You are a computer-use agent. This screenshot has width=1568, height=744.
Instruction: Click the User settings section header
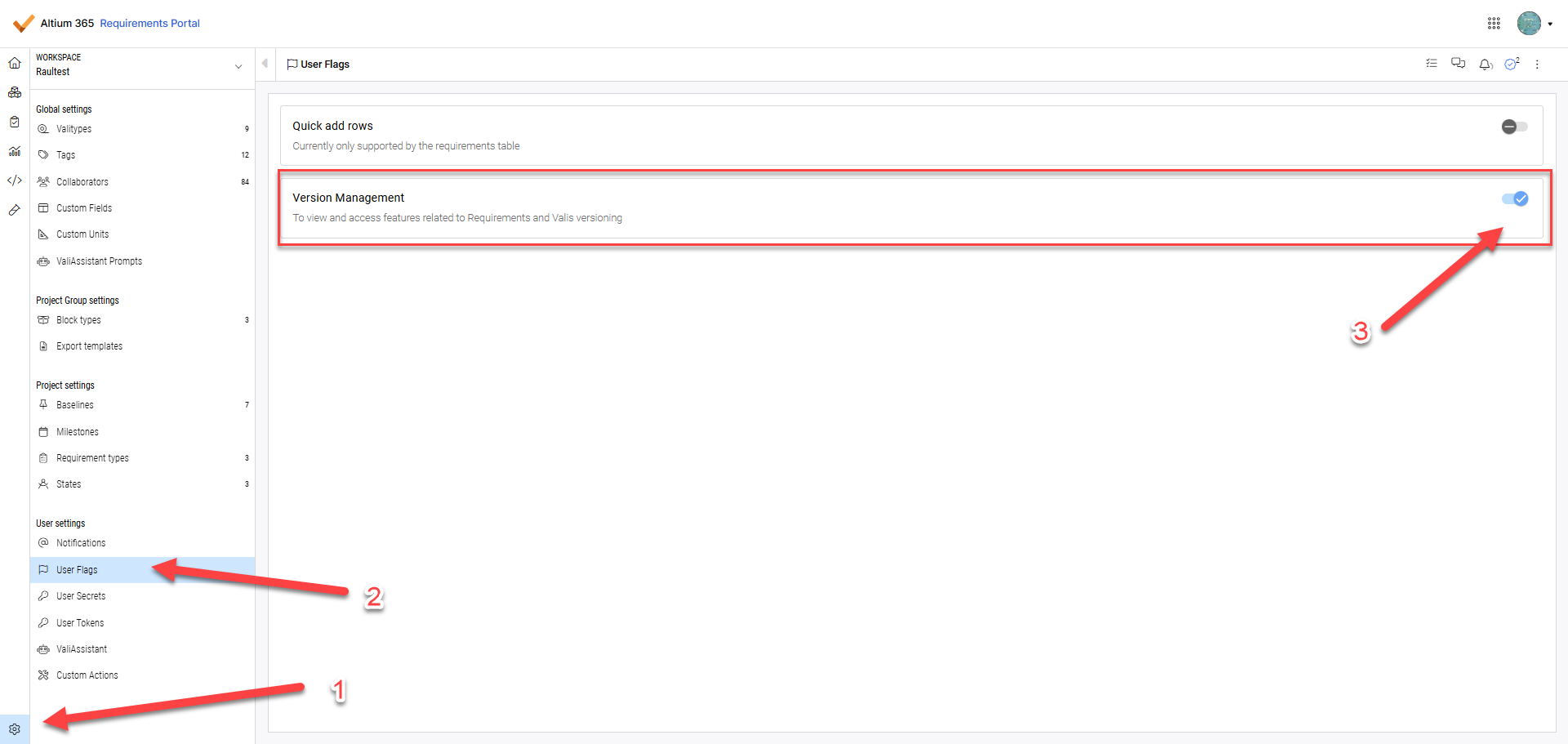60,523
